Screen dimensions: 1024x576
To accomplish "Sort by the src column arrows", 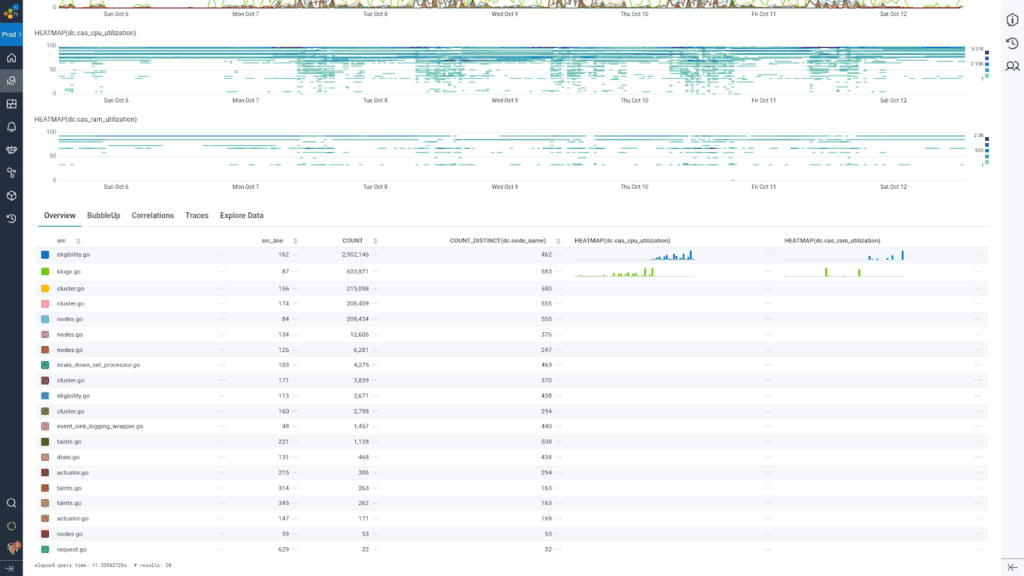I will click(78, 241).
